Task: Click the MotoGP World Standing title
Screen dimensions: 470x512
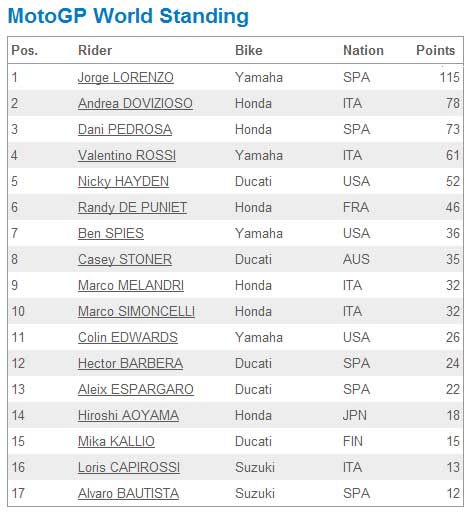Action: (x=128, y=16)
